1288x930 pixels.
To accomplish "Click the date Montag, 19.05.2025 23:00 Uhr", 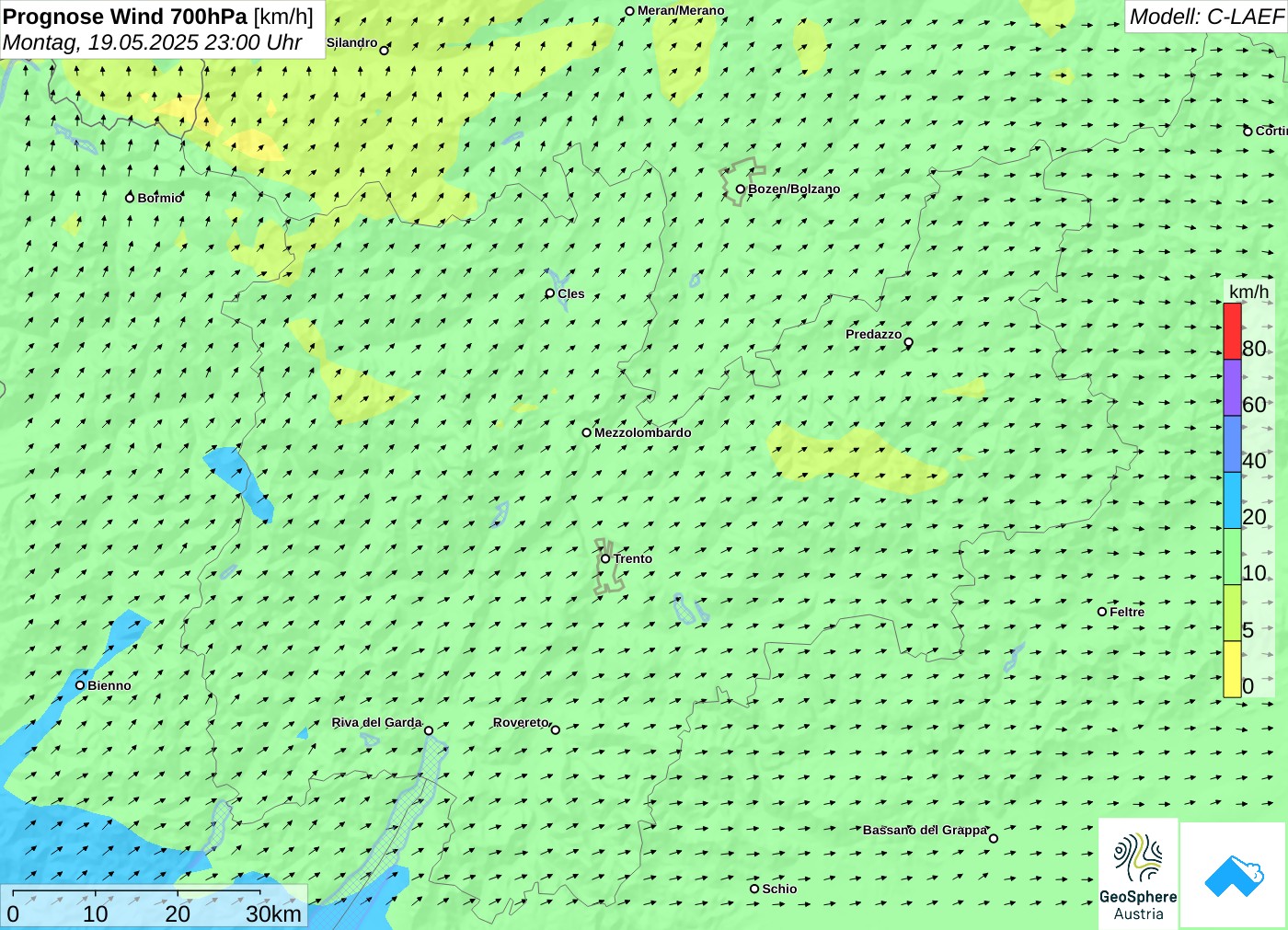I will (153, 42).
